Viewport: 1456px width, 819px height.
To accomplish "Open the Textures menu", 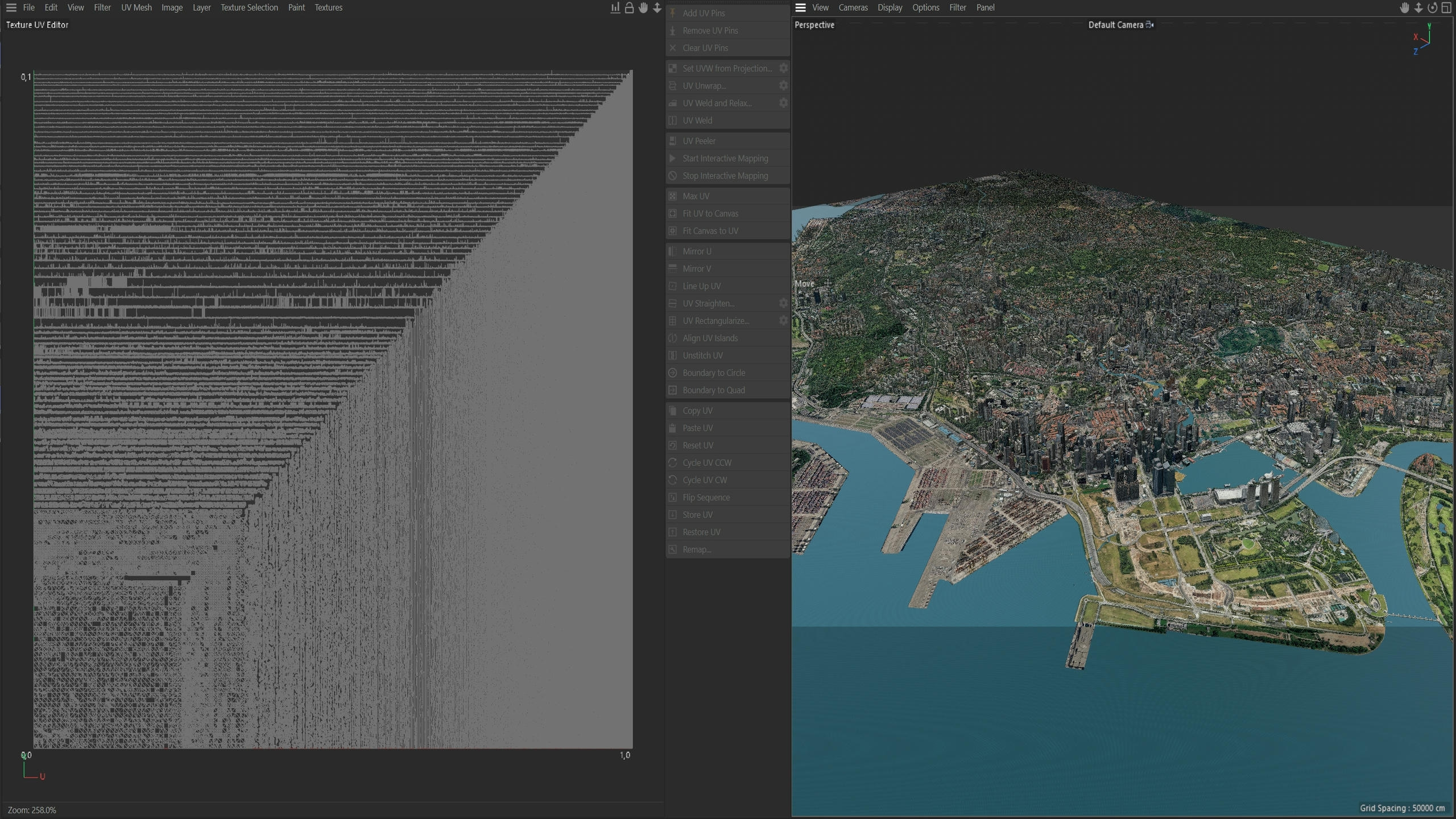I will (329, 7).
